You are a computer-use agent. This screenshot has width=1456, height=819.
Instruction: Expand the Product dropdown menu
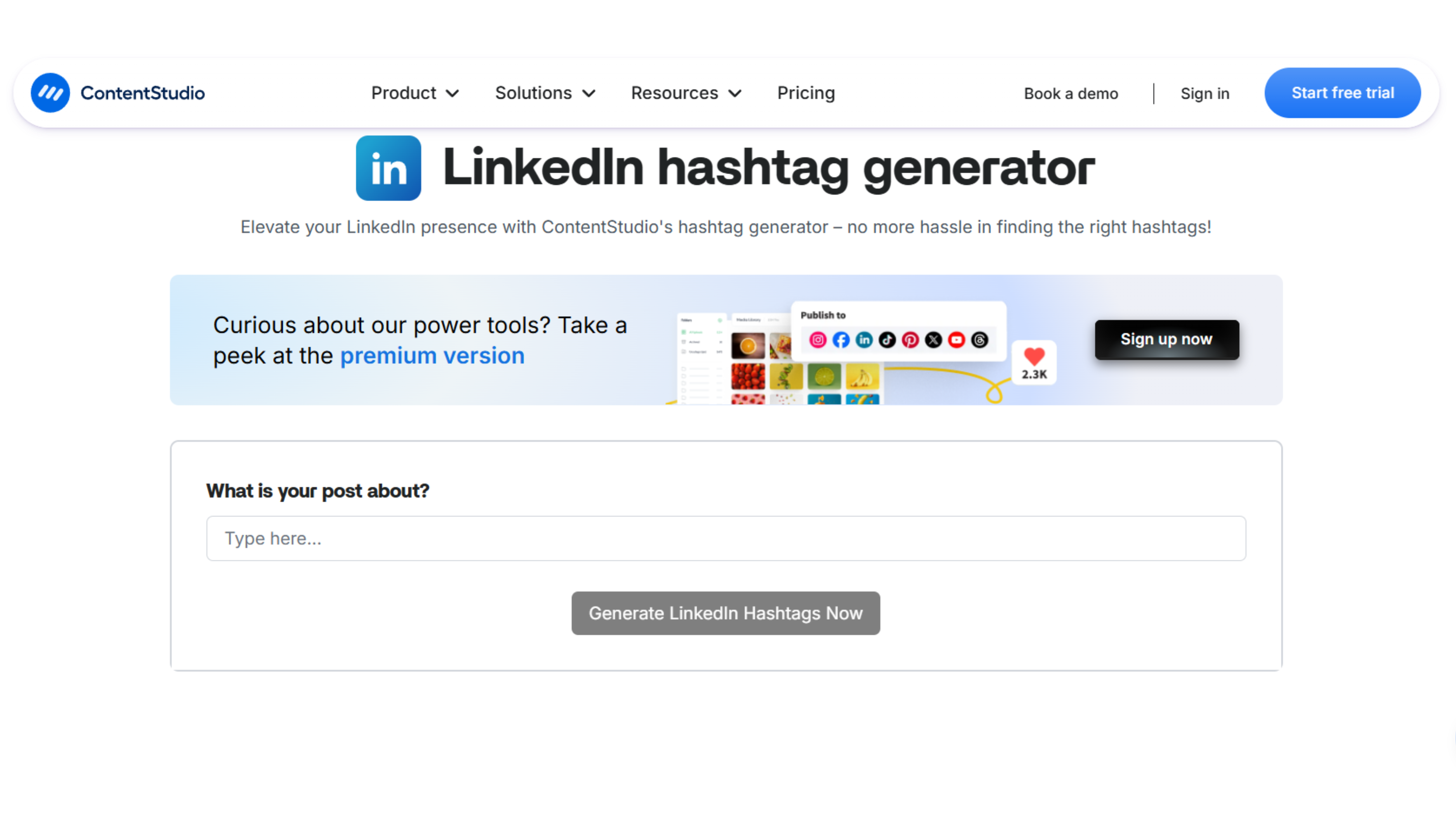pyautogui.click(x=415, y=93)
